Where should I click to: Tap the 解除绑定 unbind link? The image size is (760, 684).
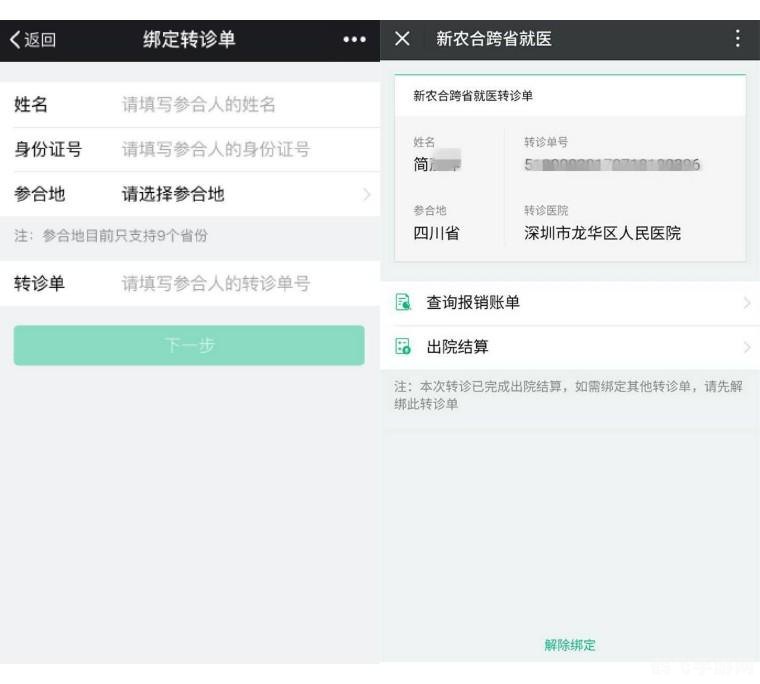(570, 645)
